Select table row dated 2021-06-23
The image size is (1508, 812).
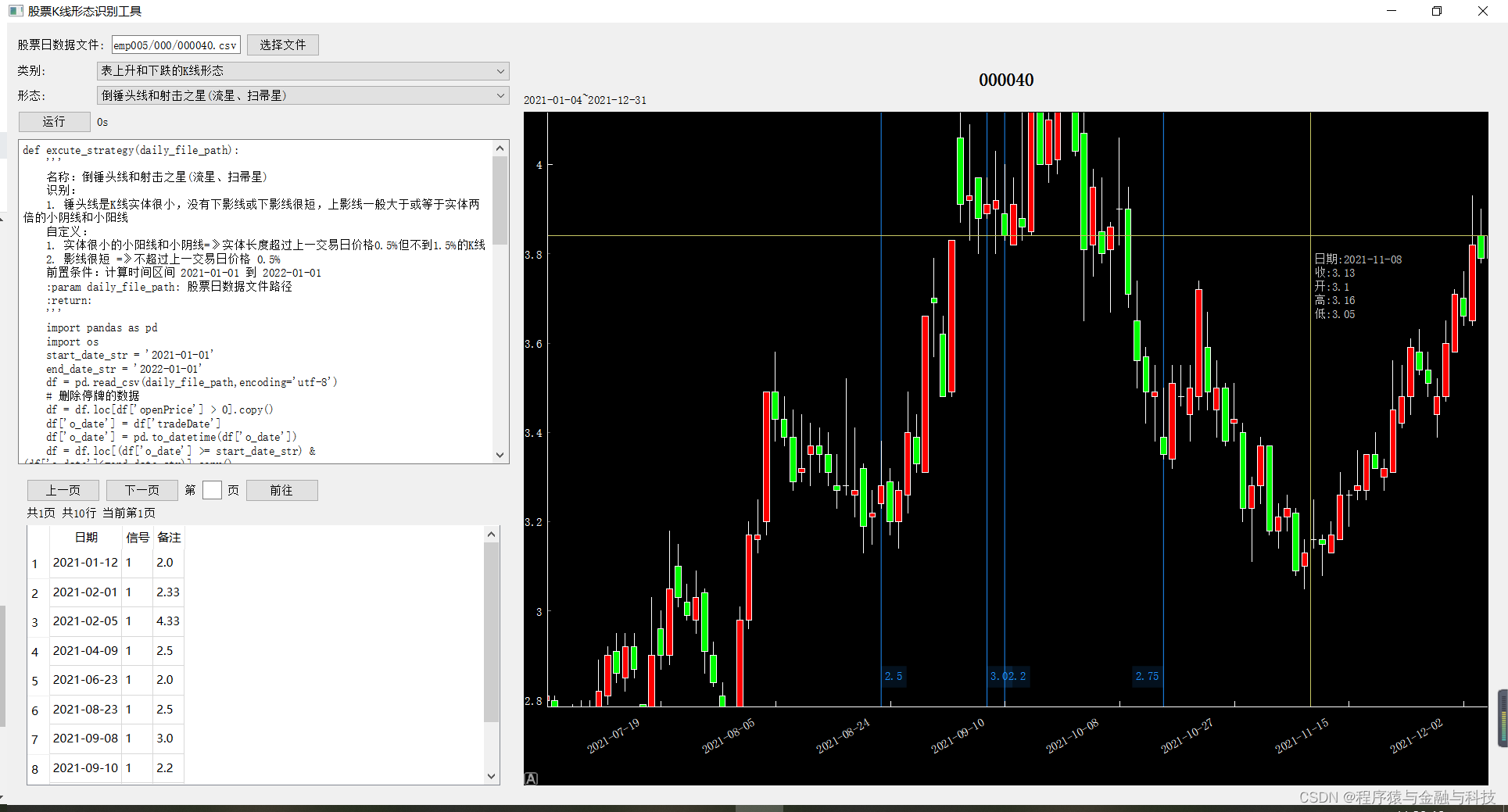106,680
